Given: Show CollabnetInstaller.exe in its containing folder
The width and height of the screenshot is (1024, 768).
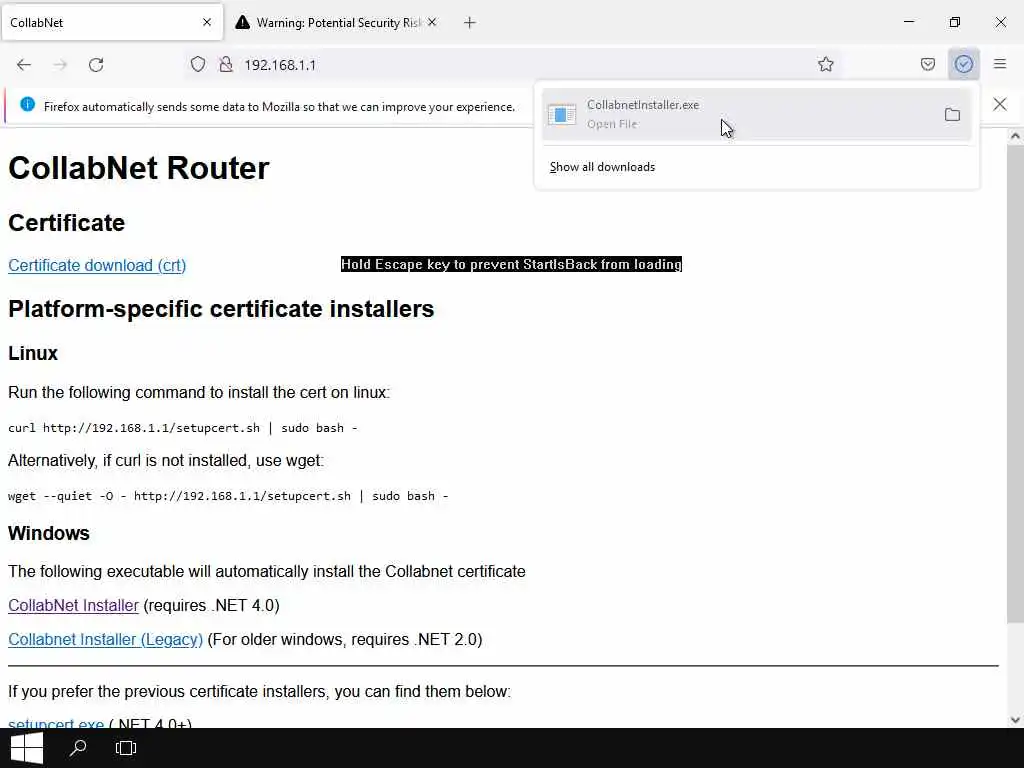Looking at the screenshot, I should tap(952, 115).
